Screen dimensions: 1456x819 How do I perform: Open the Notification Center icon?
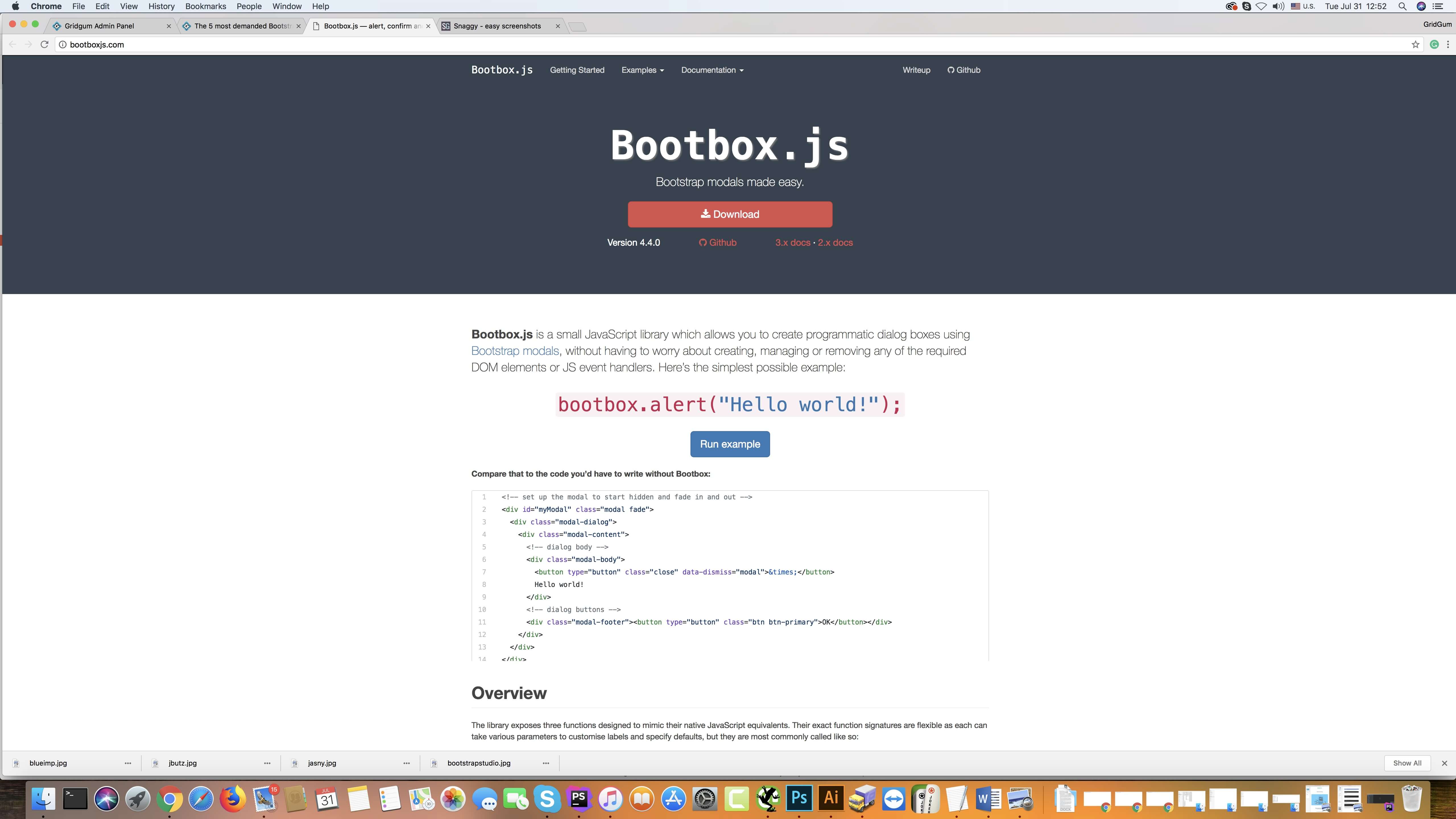pyautogui.click(x=1438, y=6)
